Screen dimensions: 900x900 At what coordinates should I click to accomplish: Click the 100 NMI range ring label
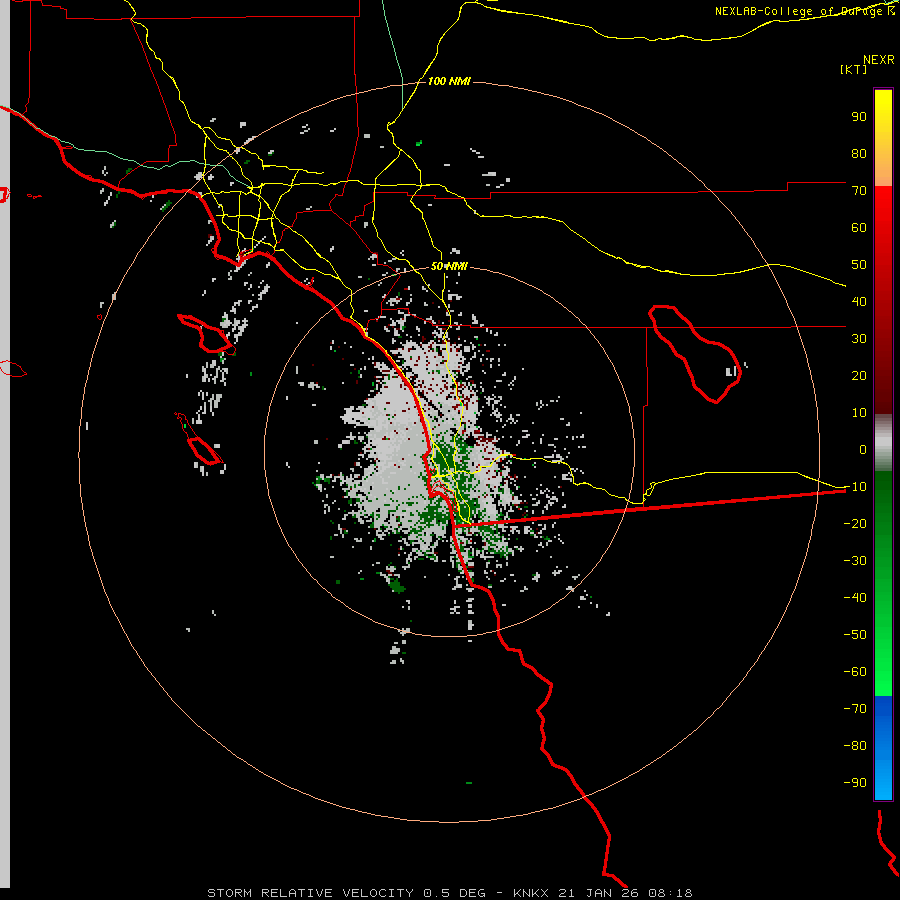coord(449,82)
